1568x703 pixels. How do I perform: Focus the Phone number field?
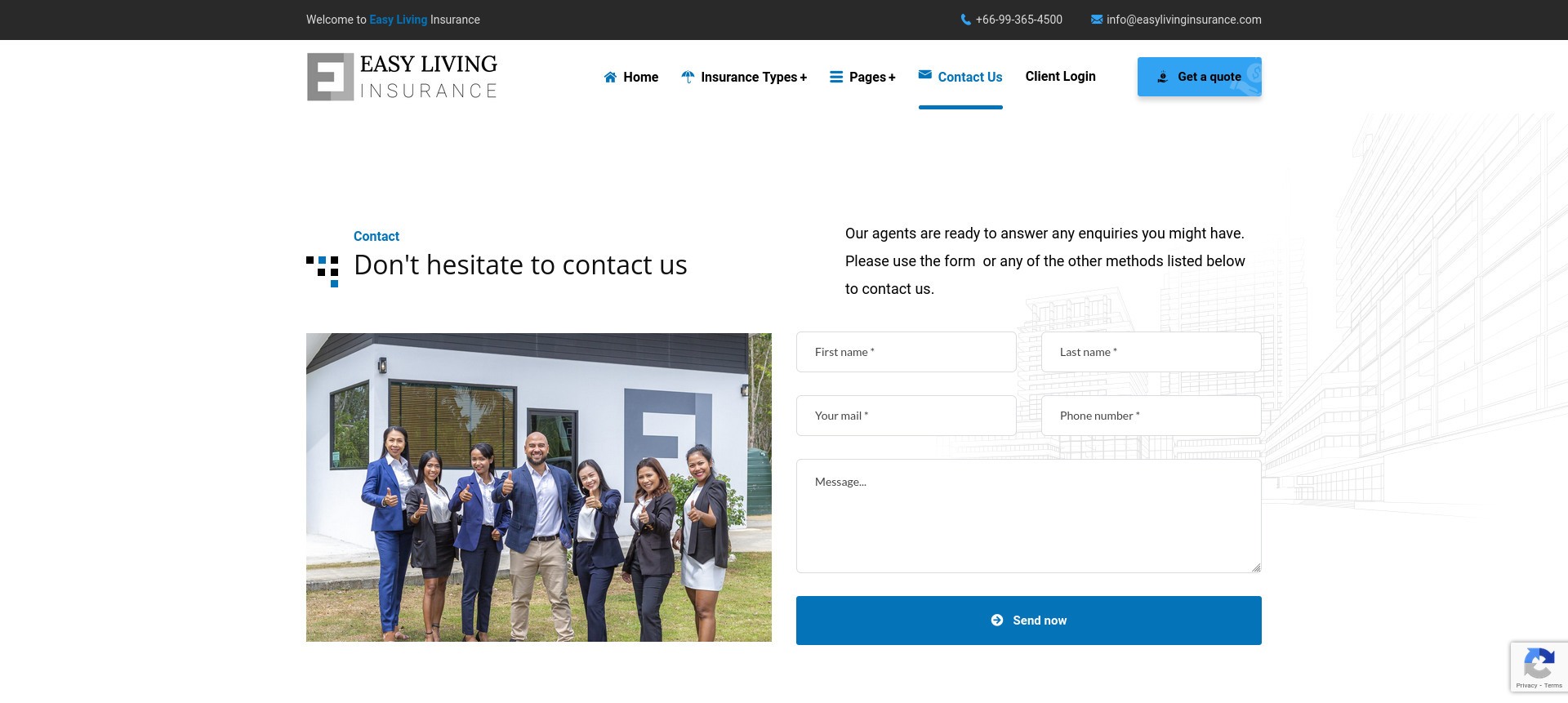[x=1151, y=416]
